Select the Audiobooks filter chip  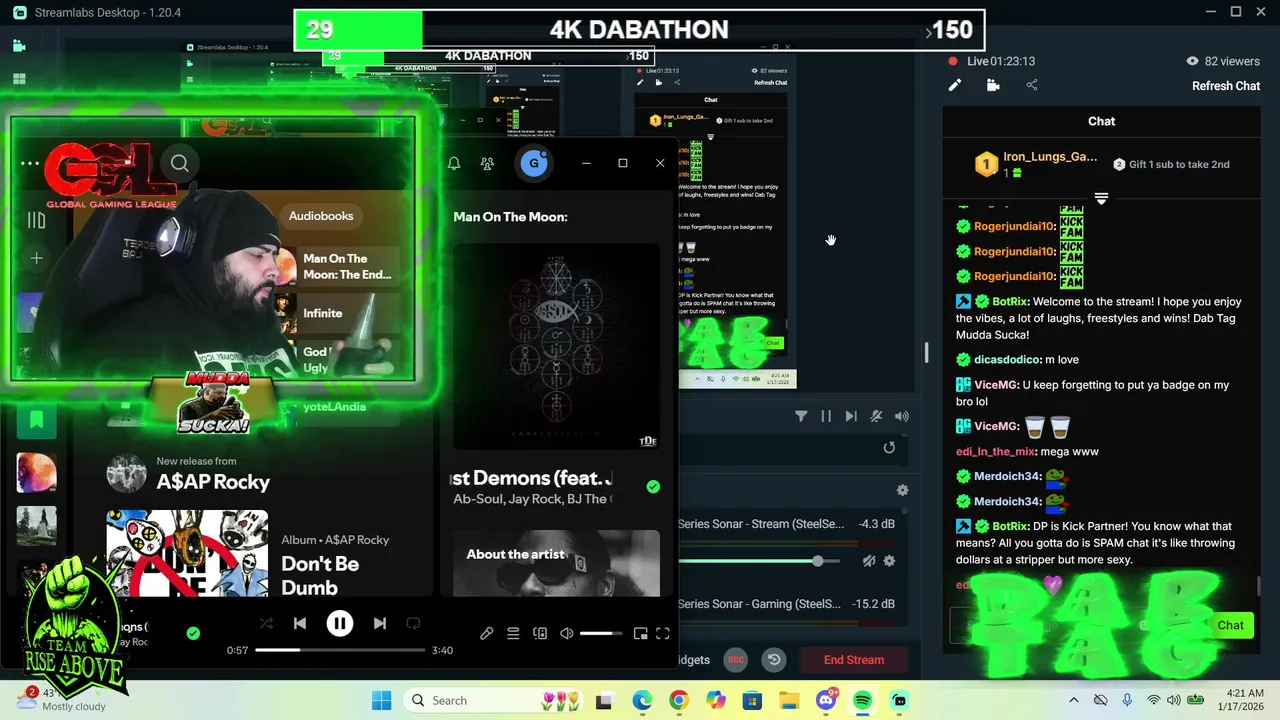point(321,216)
